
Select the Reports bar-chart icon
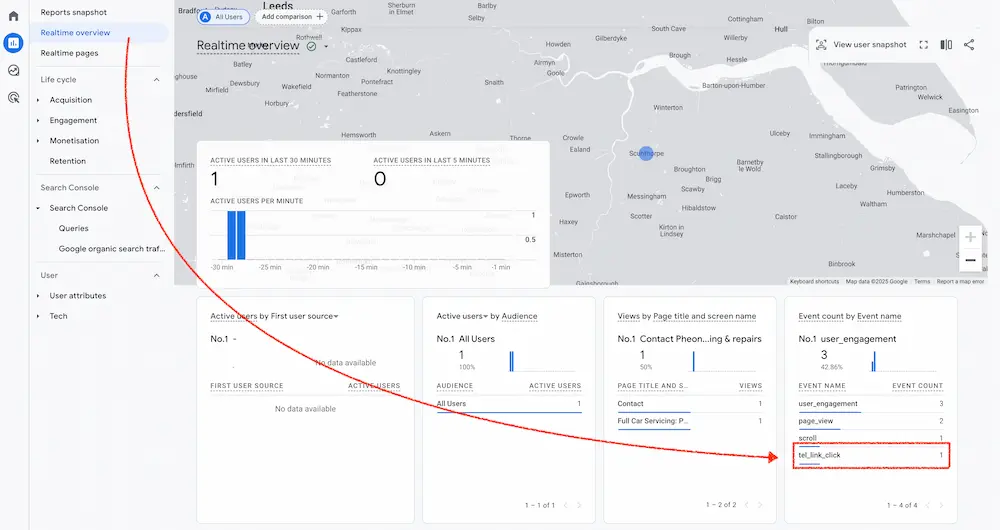13,43
